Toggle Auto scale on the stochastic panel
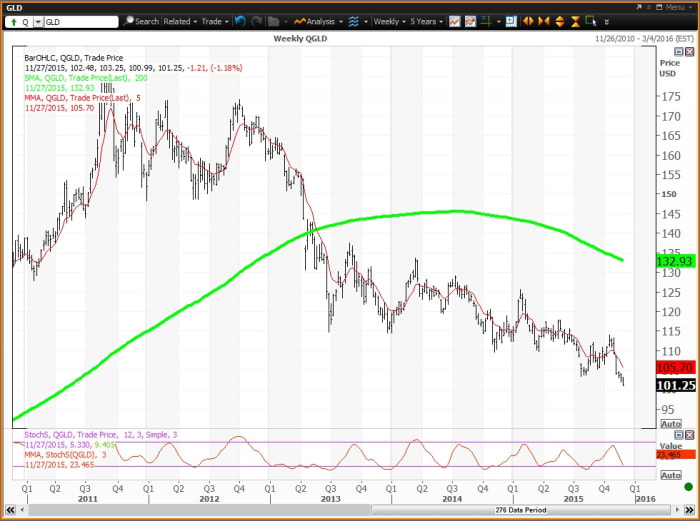Image resolution: width=700 pixels, height=521 pixels. coord(671,476)
